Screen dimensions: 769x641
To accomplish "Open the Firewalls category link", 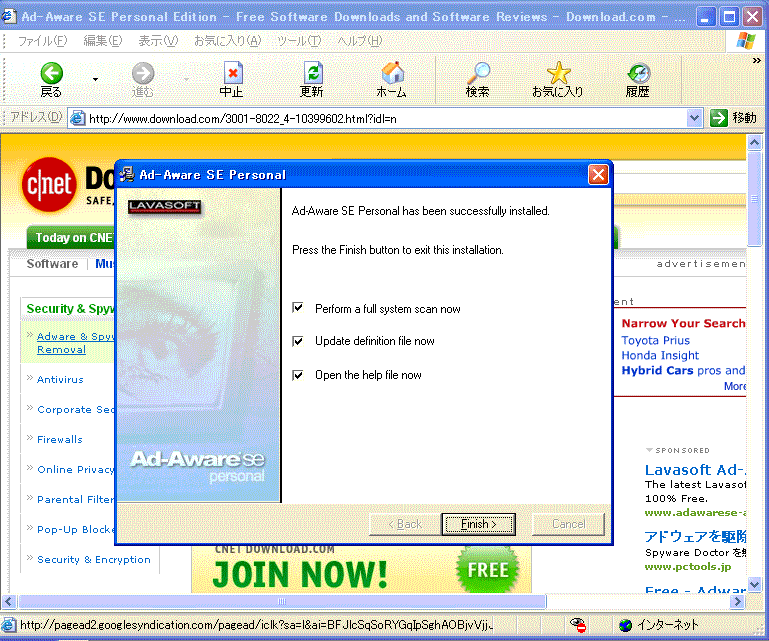I will (x=60, y=439).
